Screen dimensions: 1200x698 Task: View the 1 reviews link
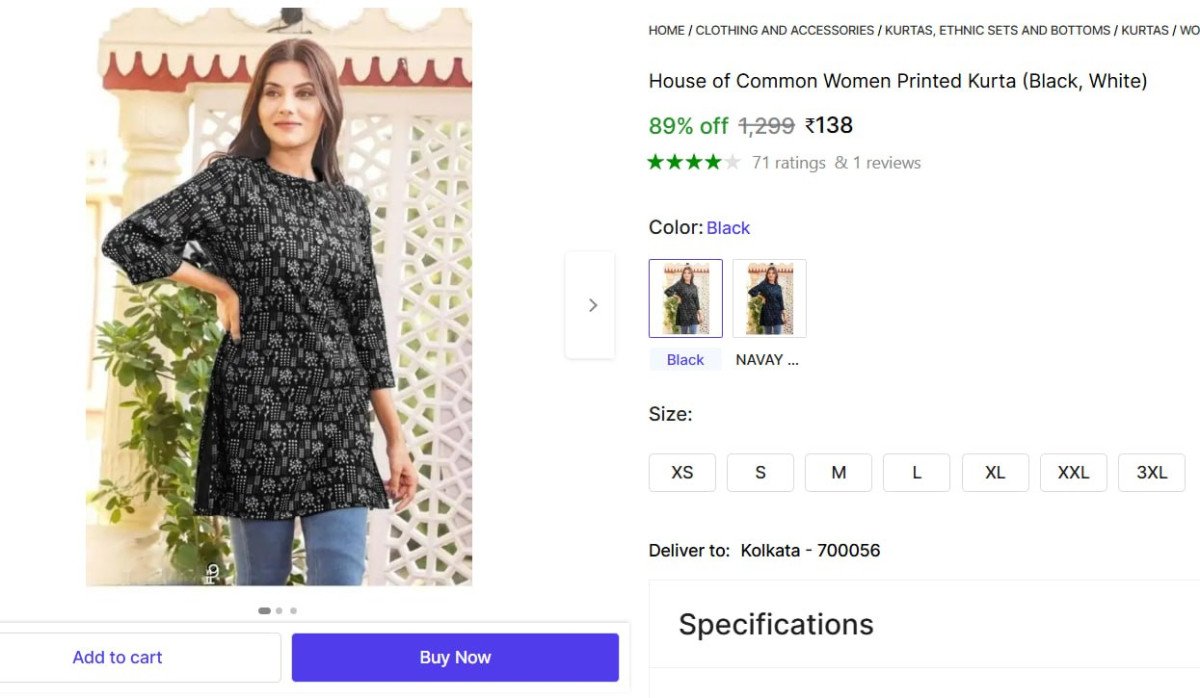coord(886,162)
